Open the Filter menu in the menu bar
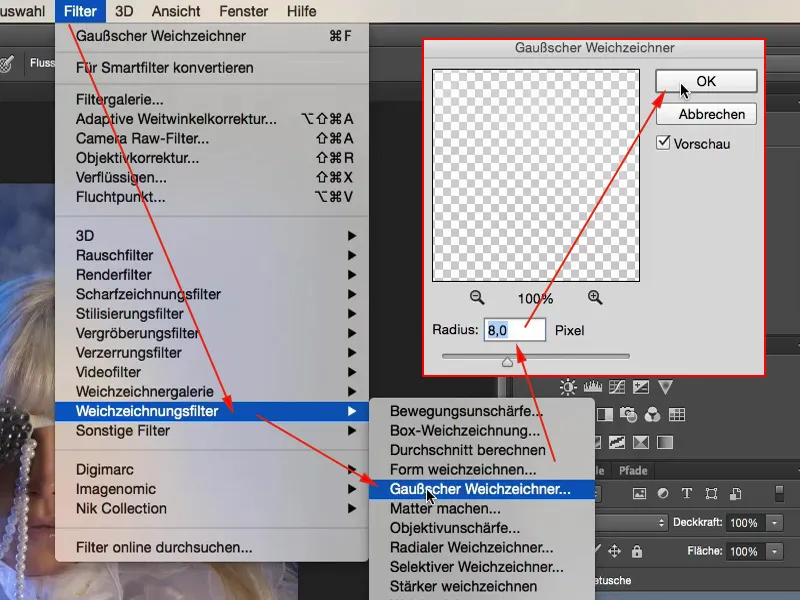The image size is (800, 600). click(x=80, y=11)
